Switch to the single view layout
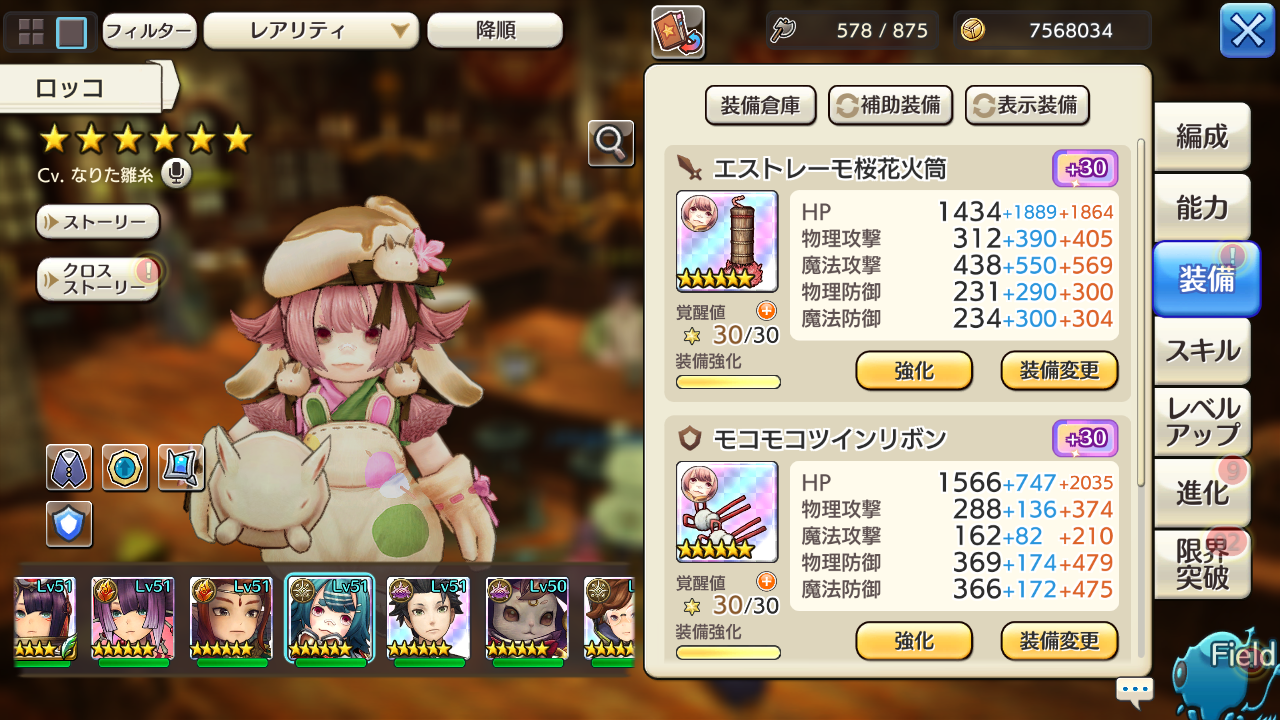1280x720 pixels. [x=71, y=32]
